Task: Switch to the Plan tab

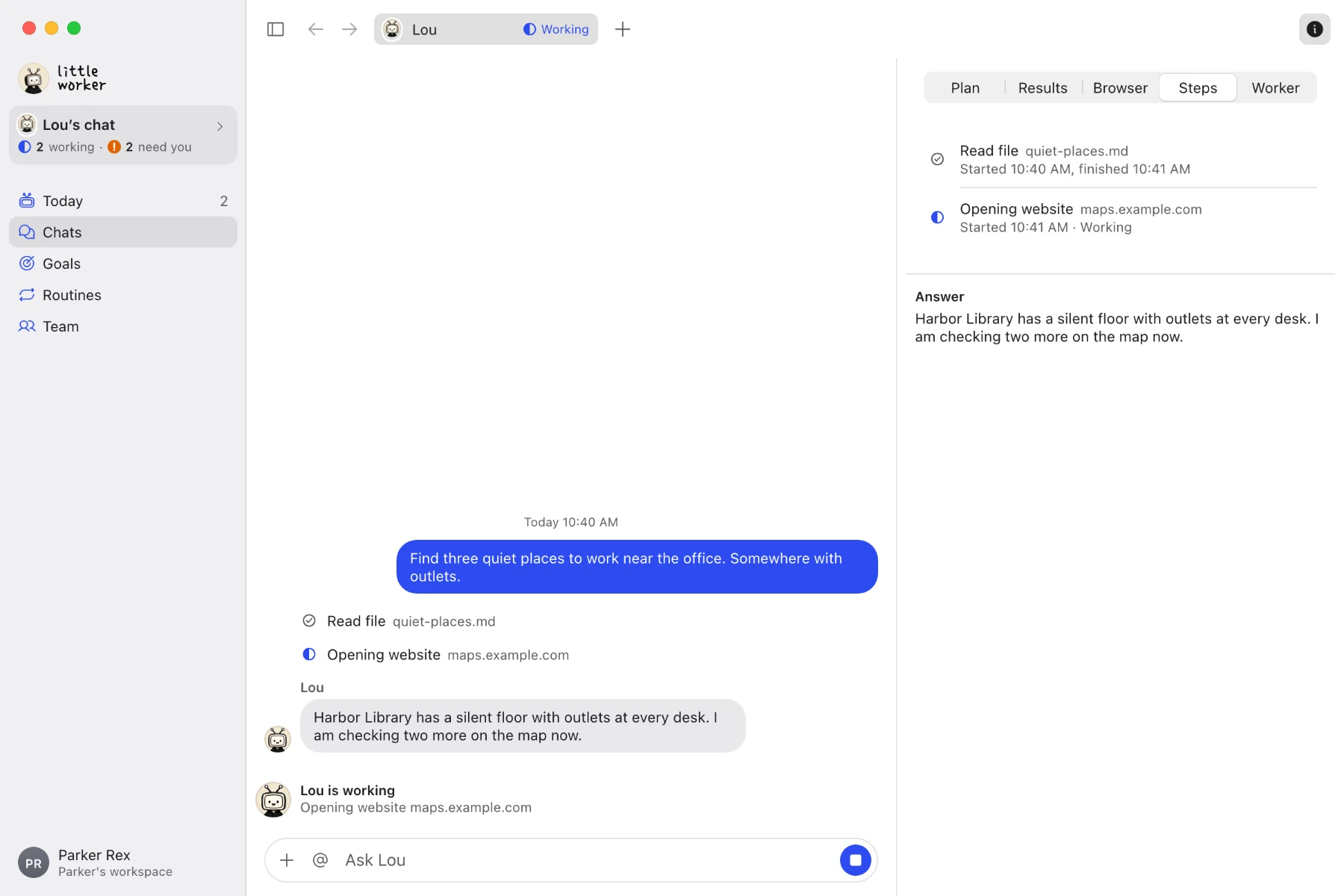Action: pyautogui.click(x=965, y=88)
